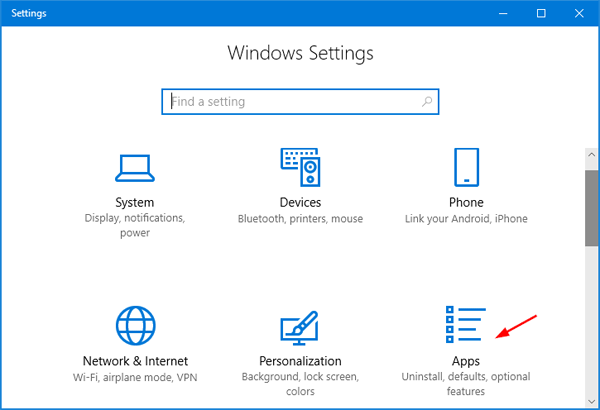
Task: Click the magnifier icon in search box
Action: point(427,101)
